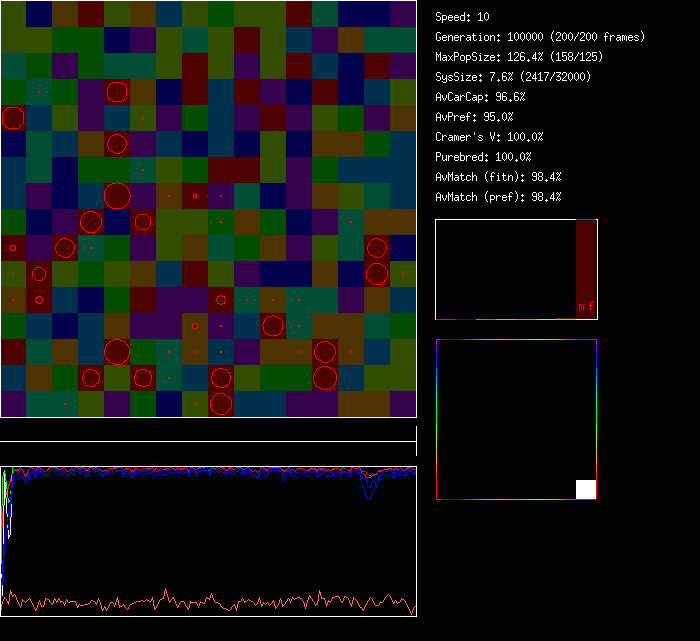The width and height of the screenshot is (700, 641).
Task: Click the Generation counter text
Action: click(x=540, y=37)
